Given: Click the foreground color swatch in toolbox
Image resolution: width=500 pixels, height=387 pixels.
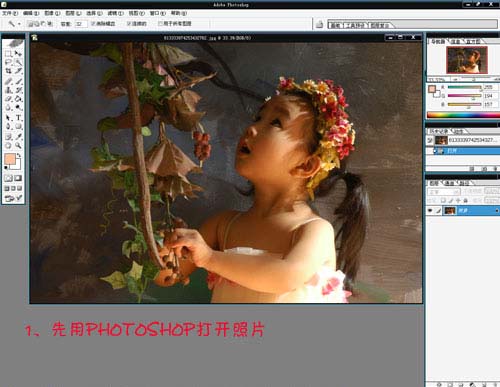Looking at the screenshot, I should click(x=10, y=159).
